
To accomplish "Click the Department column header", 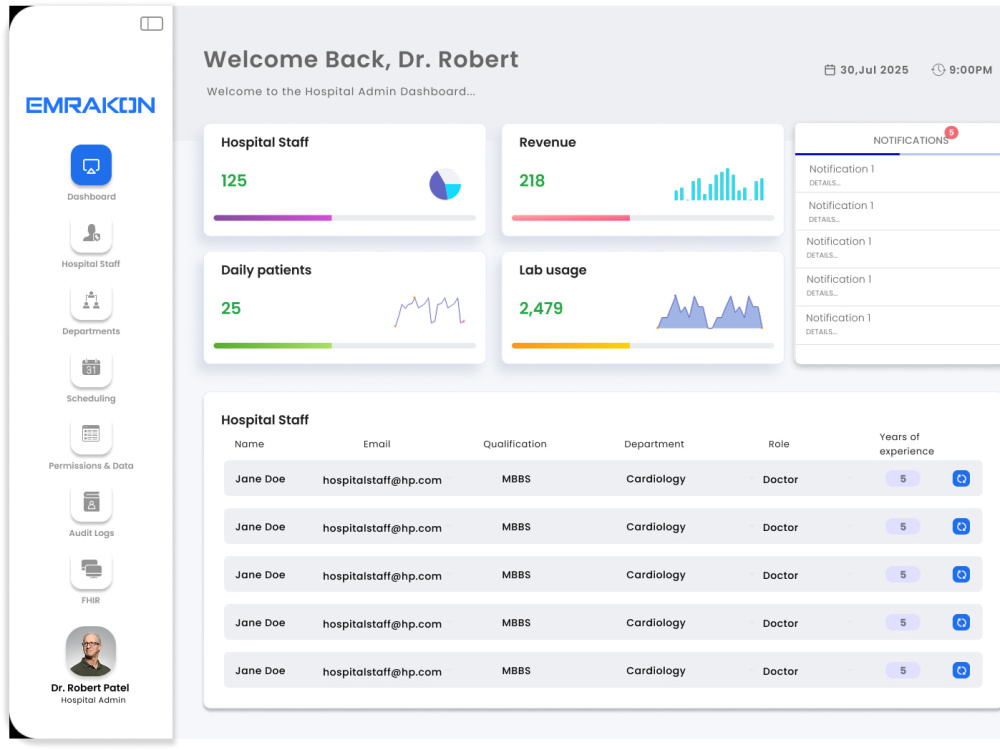I will [x=654, y=444].
